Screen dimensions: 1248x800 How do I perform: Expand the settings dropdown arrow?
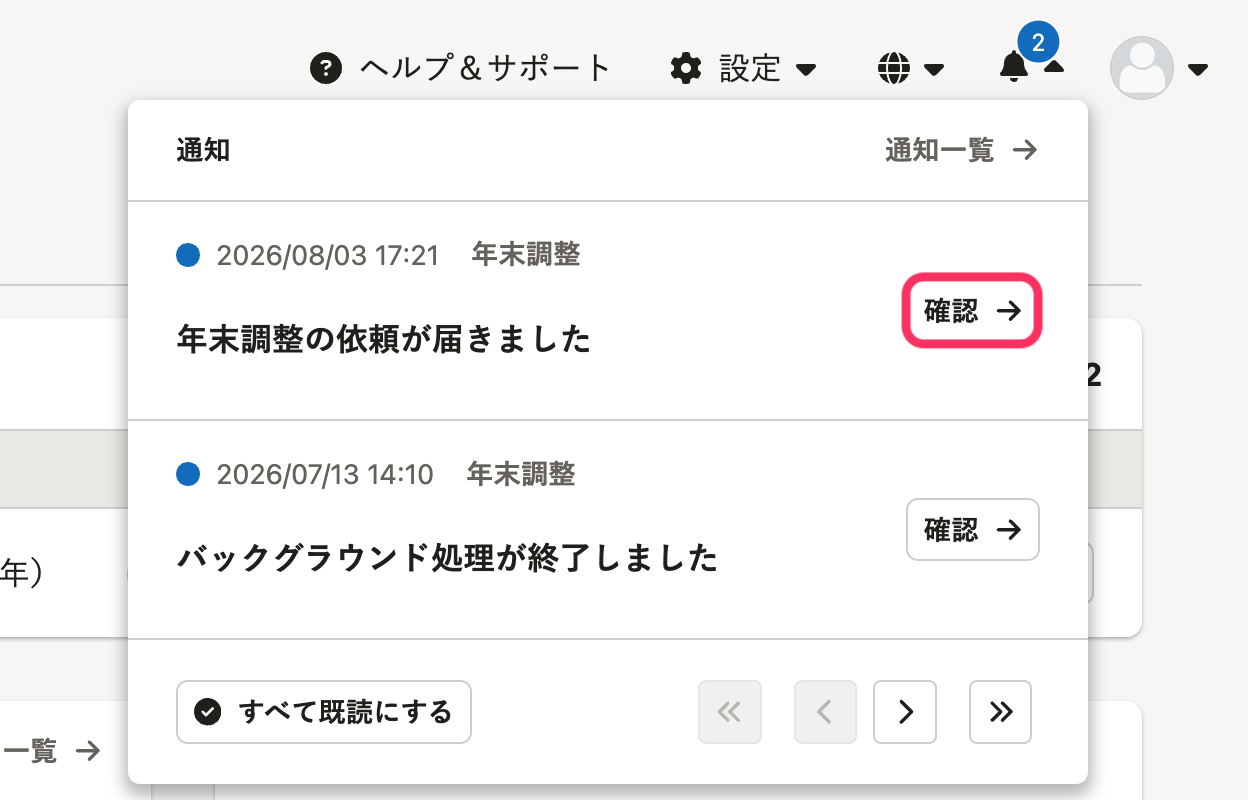(x=806, y=70)
